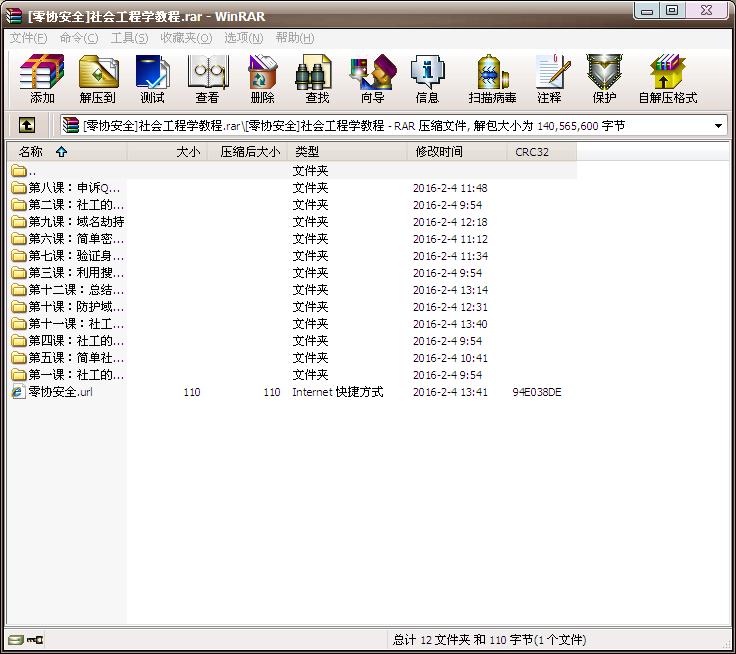This screenshot has width=736, height=654.
Task: Select folder 第十二课：总结...
Action: coord(66,290)
